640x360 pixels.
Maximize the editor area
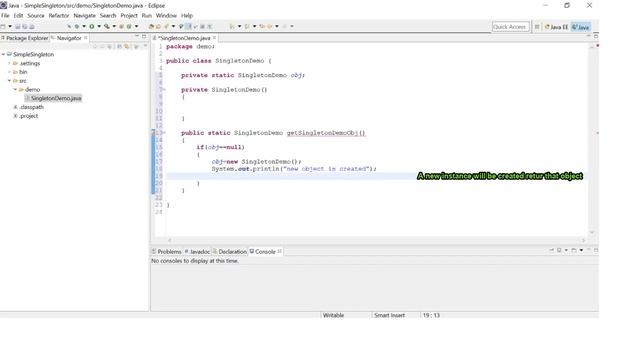596,36
